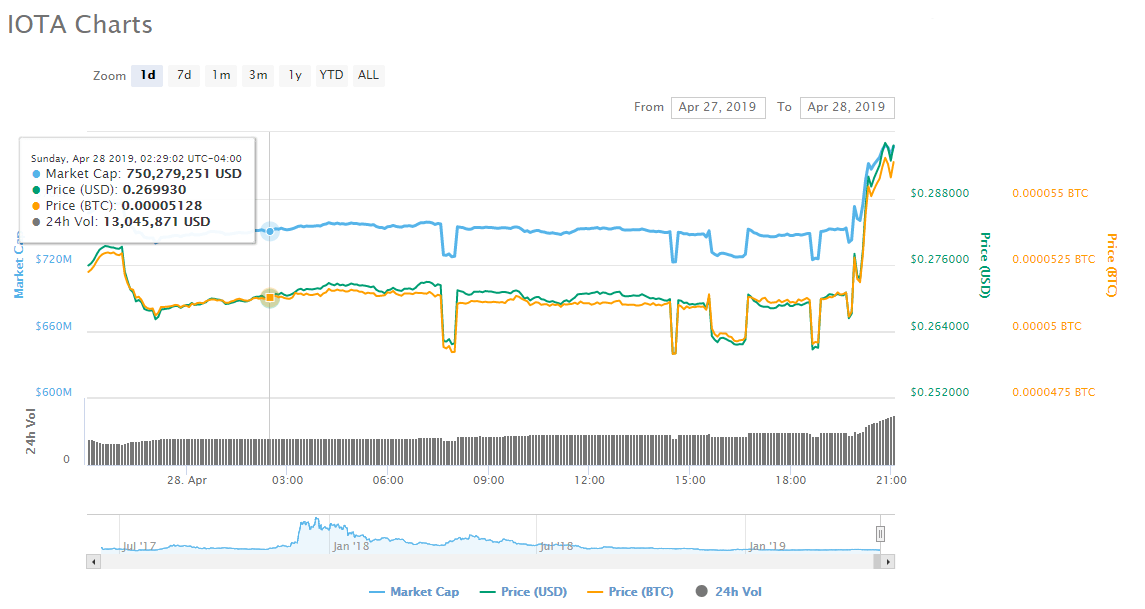Viewport: 1145px width, 609px height.
Task: Click the Market Cap data point marker
Action: click(269, 231)
